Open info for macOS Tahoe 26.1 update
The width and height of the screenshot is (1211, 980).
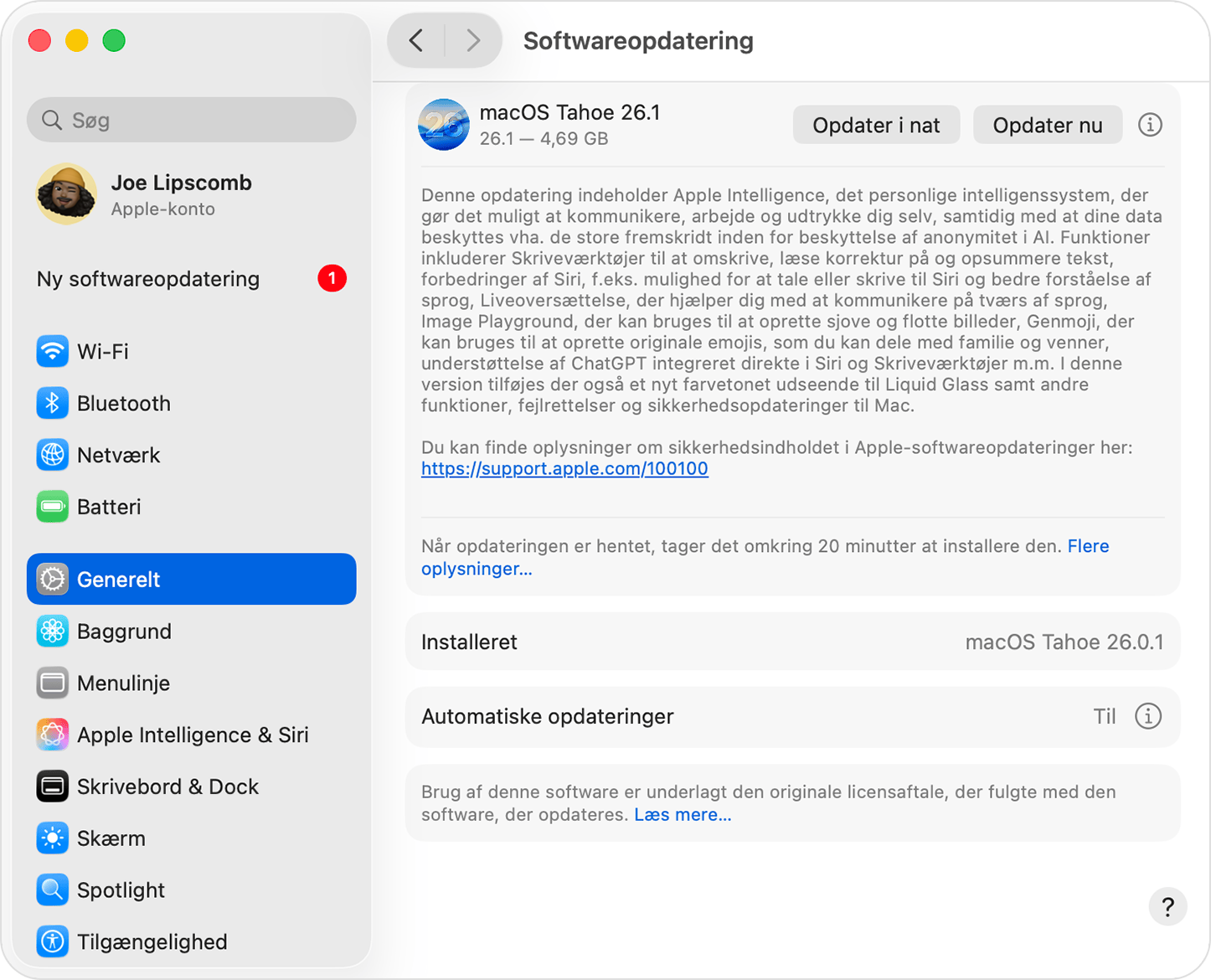tap(1150, 125)
